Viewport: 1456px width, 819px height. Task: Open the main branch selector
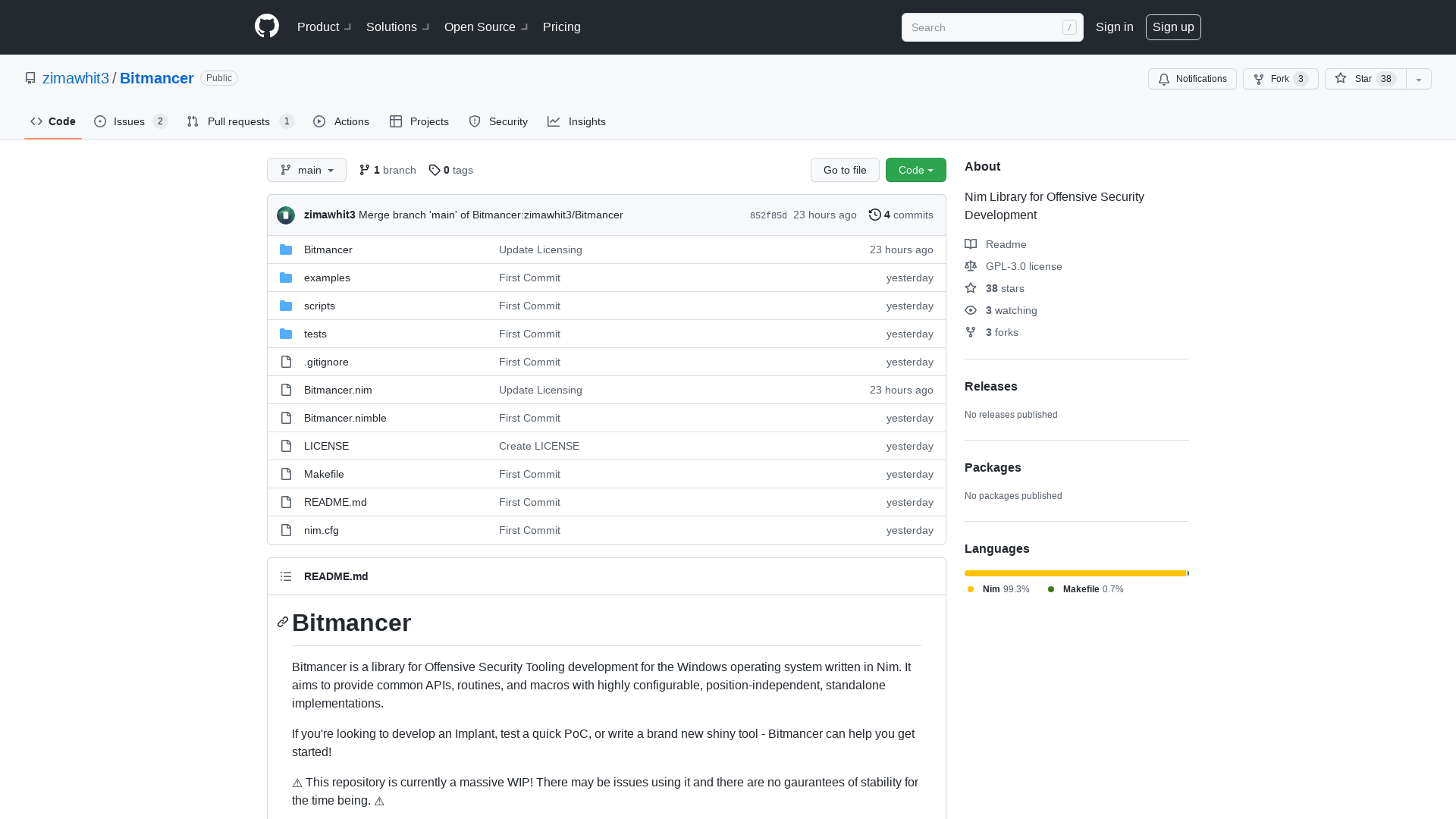pos(306,170)
